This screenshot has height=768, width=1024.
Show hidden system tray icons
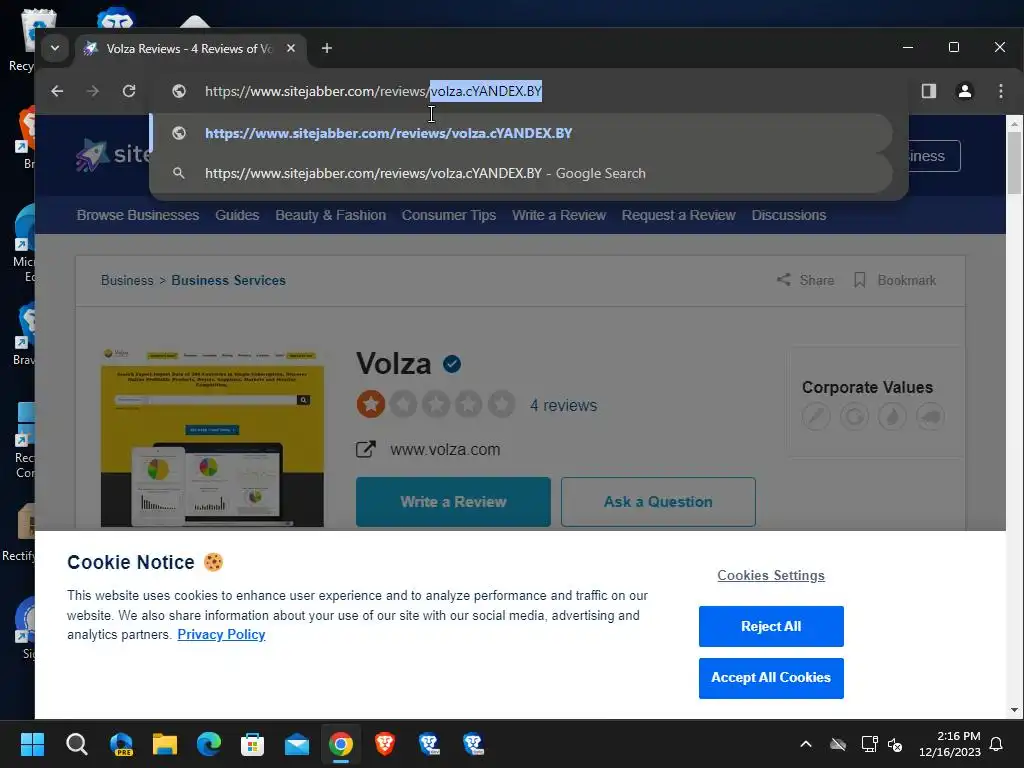pyautogui.click(x=806, y=744)
